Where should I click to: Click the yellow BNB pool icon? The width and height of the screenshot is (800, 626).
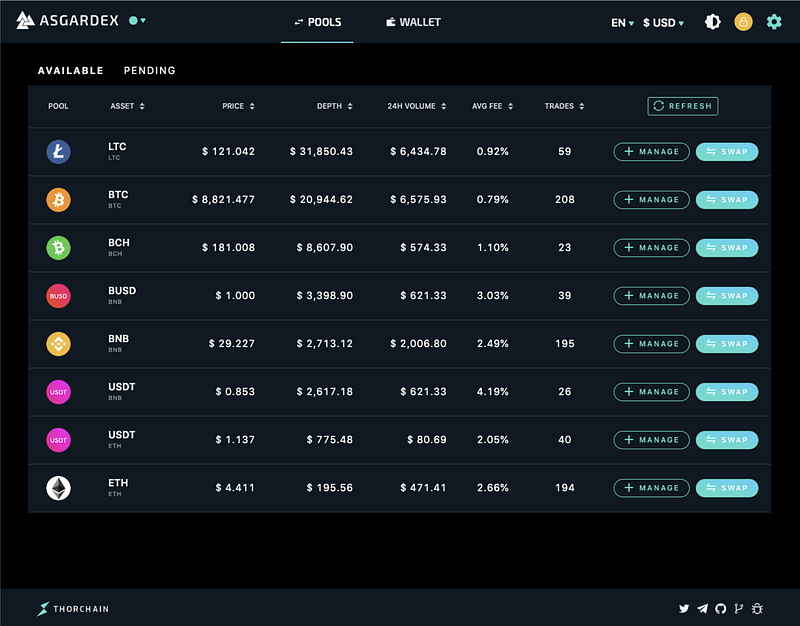(x=58, y=344)
